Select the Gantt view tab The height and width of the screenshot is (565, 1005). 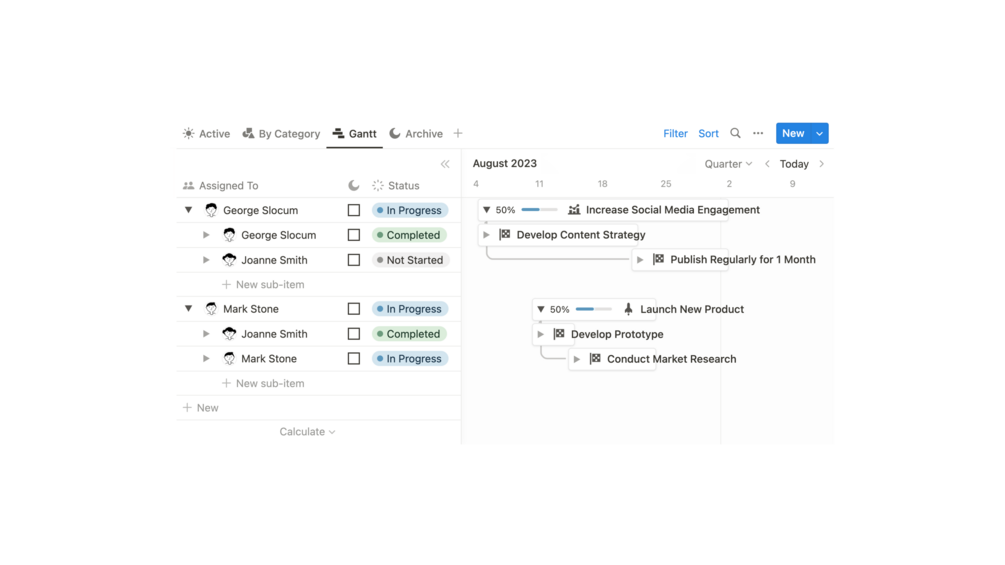[354, 133]
